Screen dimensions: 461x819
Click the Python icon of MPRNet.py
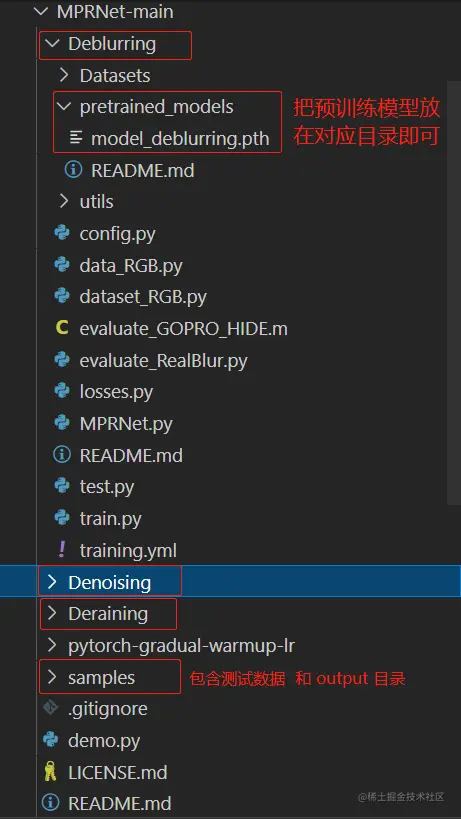coord(62,424)
